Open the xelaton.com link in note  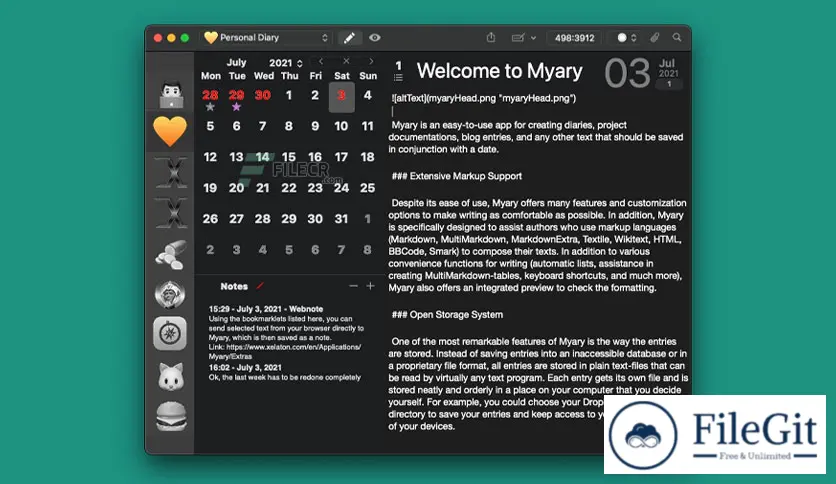coord(285,352)
